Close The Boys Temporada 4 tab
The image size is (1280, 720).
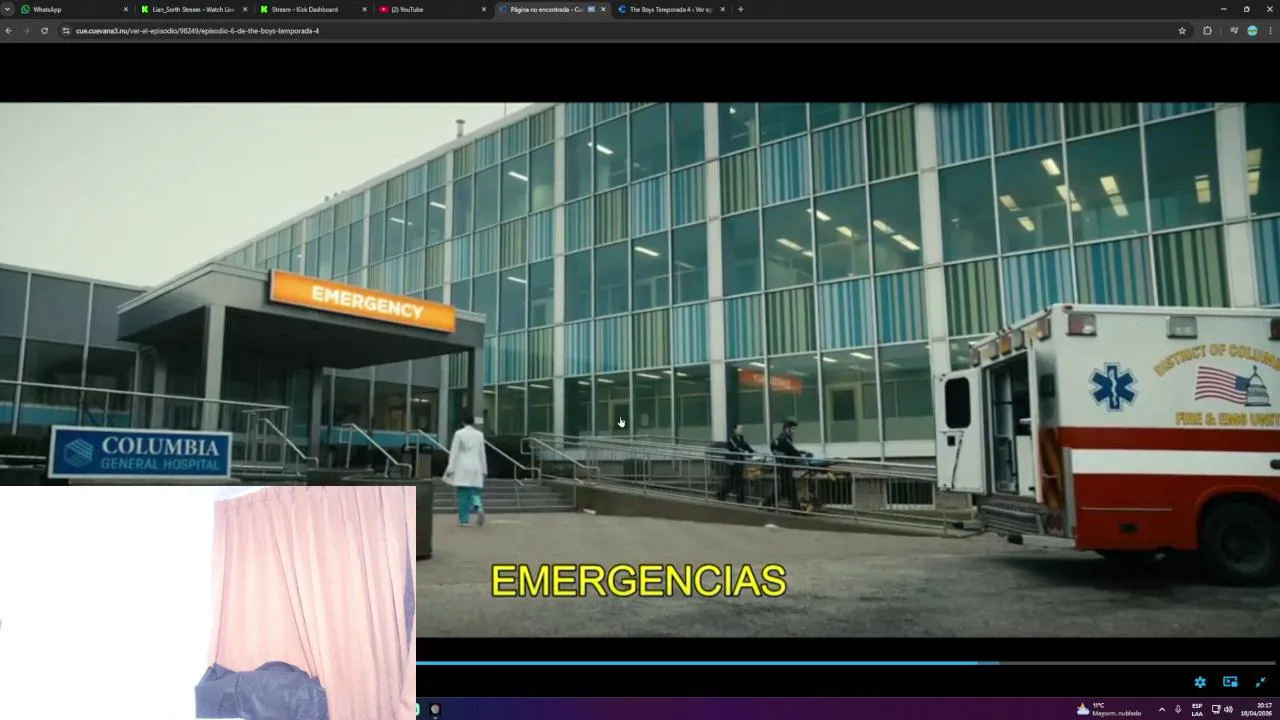(x=722, y=9)
